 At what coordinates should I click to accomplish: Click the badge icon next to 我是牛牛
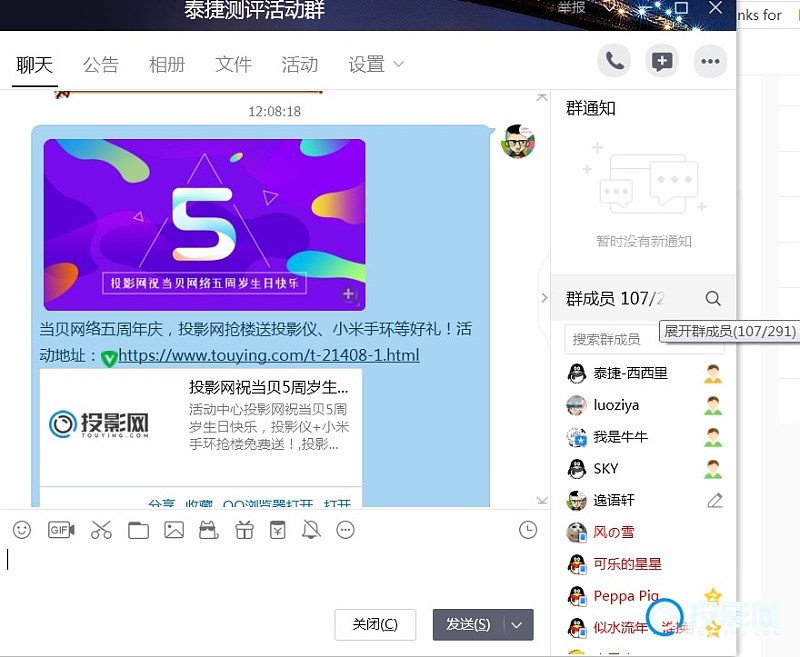pos(713,437)
